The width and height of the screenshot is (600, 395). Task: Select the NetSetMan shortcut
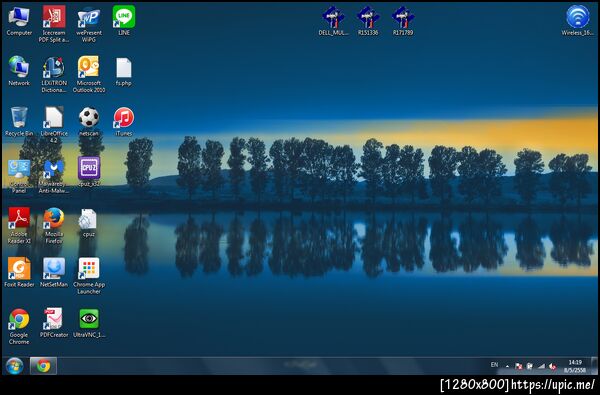[54, 273]
